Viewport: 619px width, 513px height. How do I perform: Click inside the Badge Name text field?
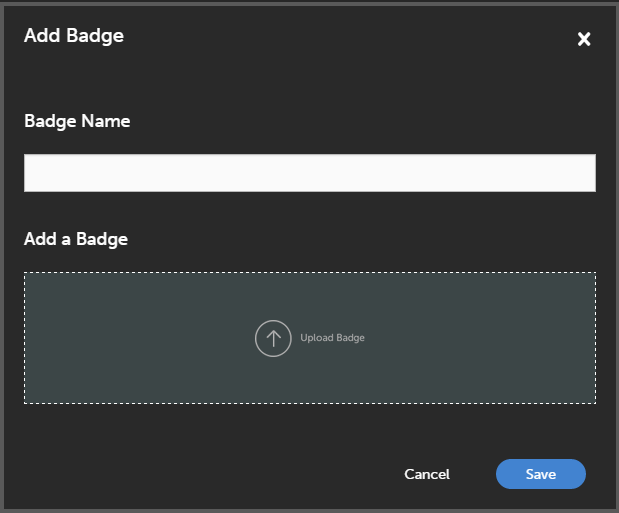click(309, 173)
